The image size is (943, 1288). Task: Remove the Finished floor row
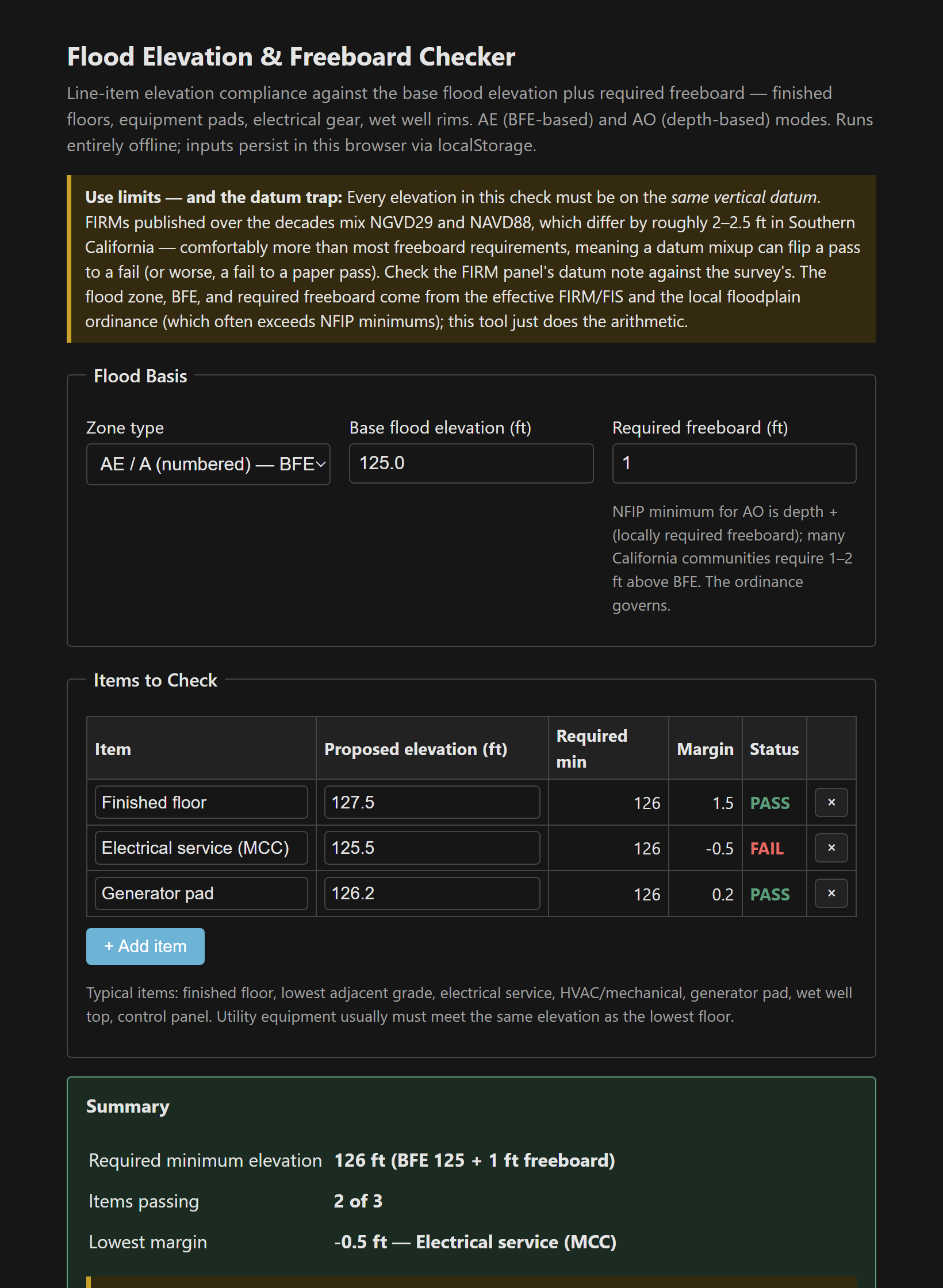point(831,802)
